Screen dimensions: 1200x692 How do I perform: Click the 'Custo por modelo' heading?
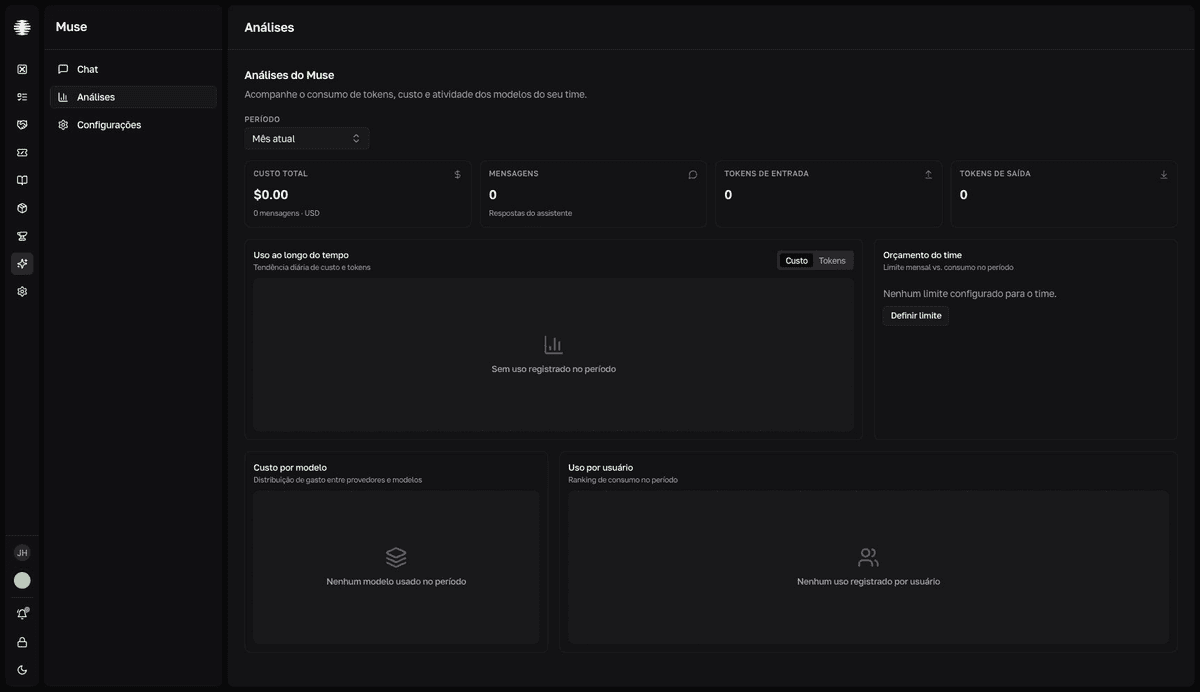290,467
